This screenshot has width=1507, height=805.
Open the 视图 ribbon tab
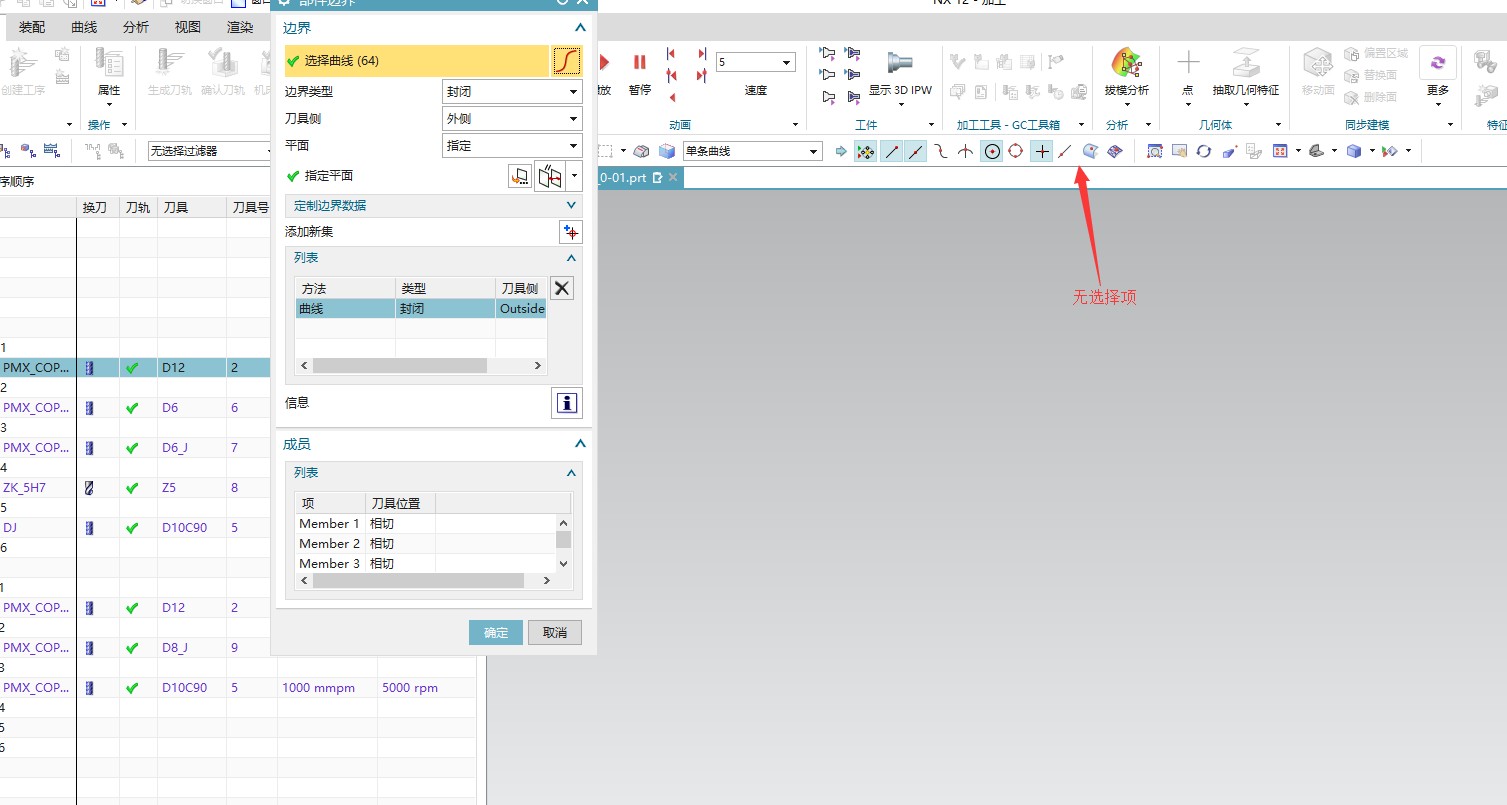pyautogui.click(x=188, y=27)
